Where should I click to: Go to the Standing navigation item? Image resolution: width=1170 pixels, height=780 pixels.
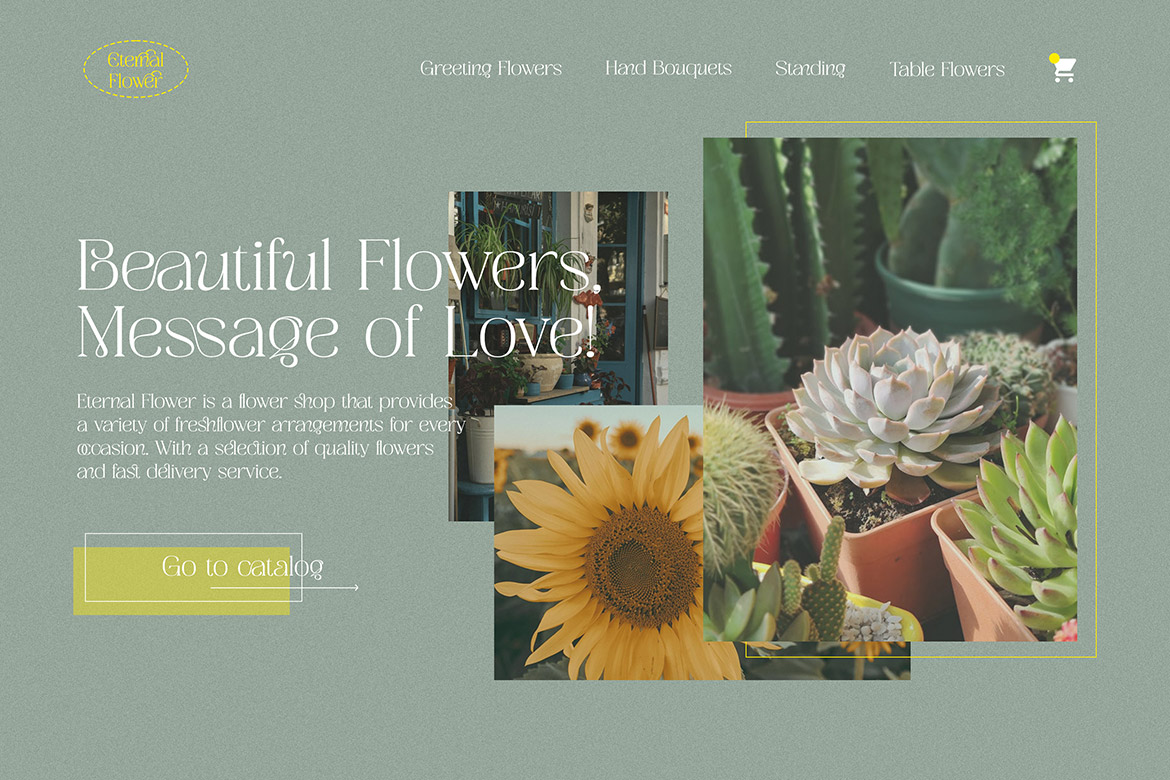[810, 69]
